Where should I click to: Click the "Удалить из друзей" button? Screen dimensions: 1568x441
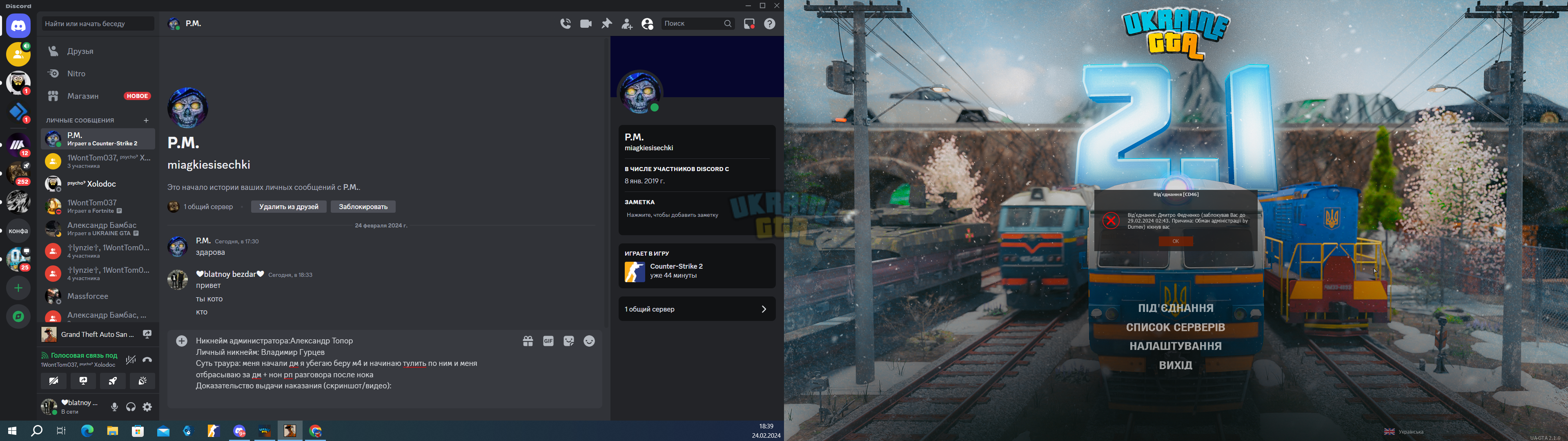tap(289, 207)
